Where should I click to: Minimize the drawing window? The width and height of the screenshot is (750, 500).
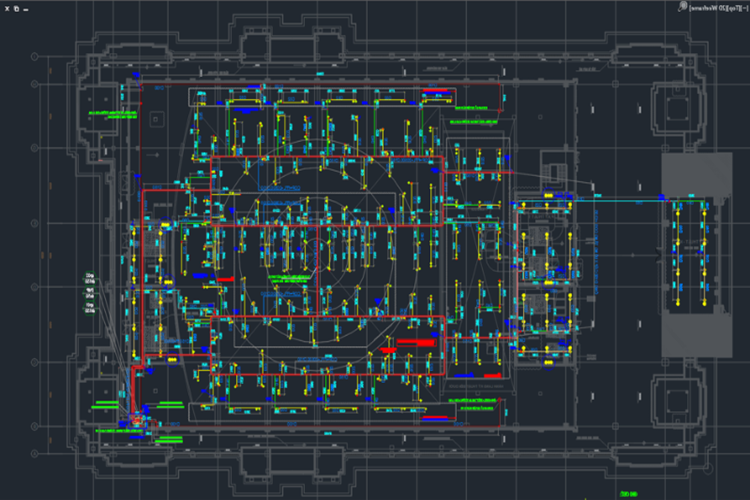[25, 9]
